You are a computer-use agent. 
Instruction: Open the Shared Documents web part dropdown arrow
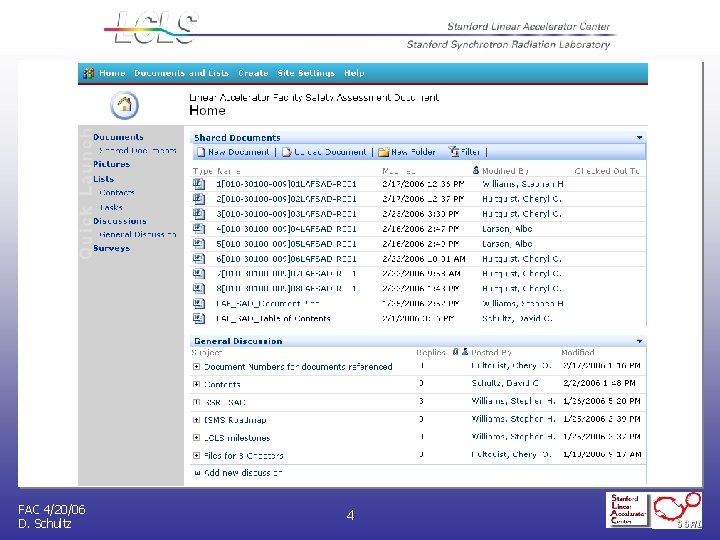point(639,138)
